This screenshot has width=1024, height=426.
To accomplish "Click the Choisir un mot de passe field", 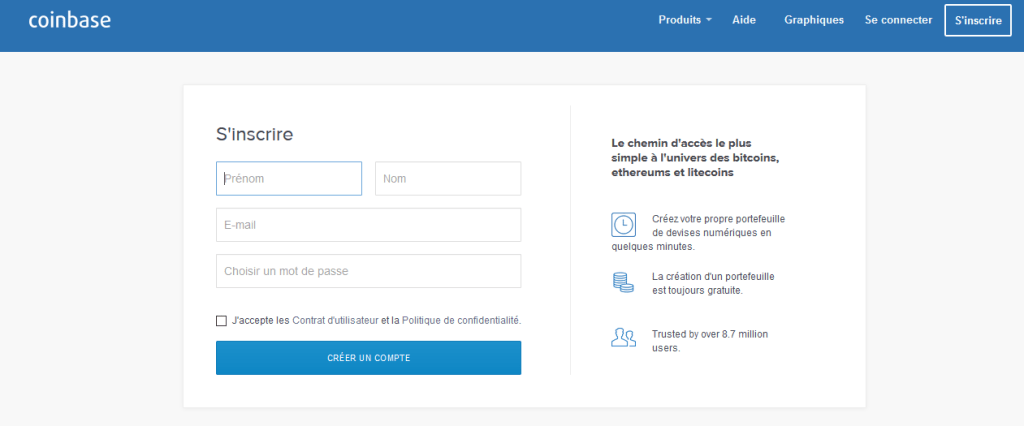I will (368, 271).
